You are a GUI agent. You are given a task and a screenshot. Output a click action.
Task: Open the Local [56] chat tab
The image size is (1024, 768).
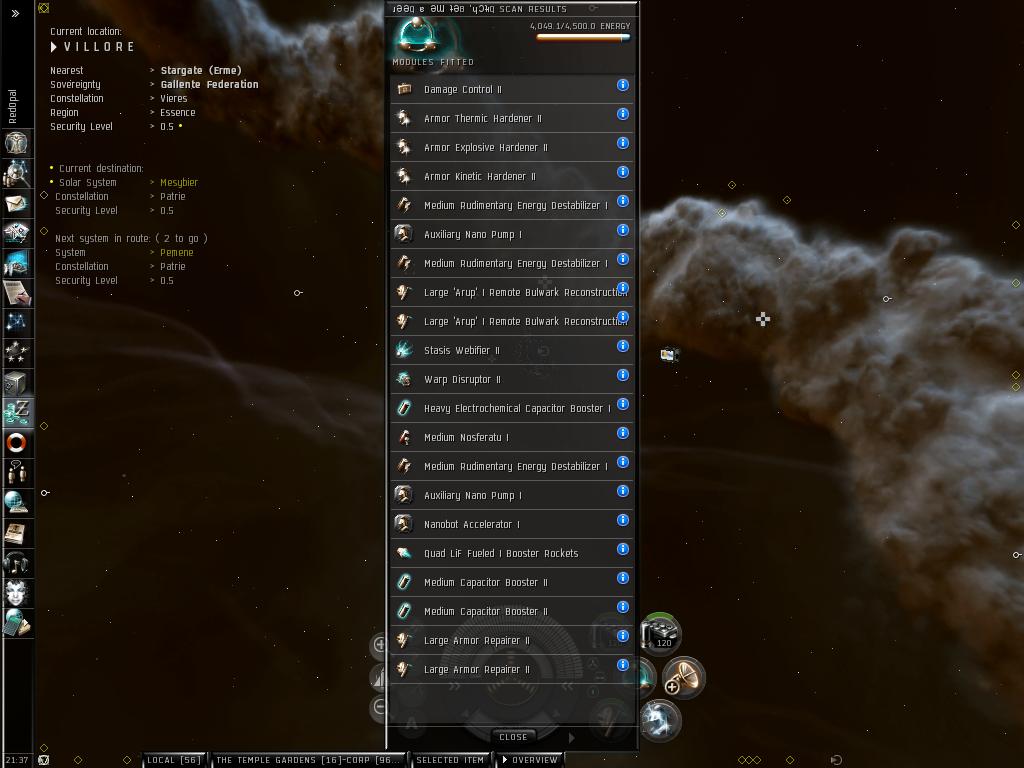tap(174, 760)
